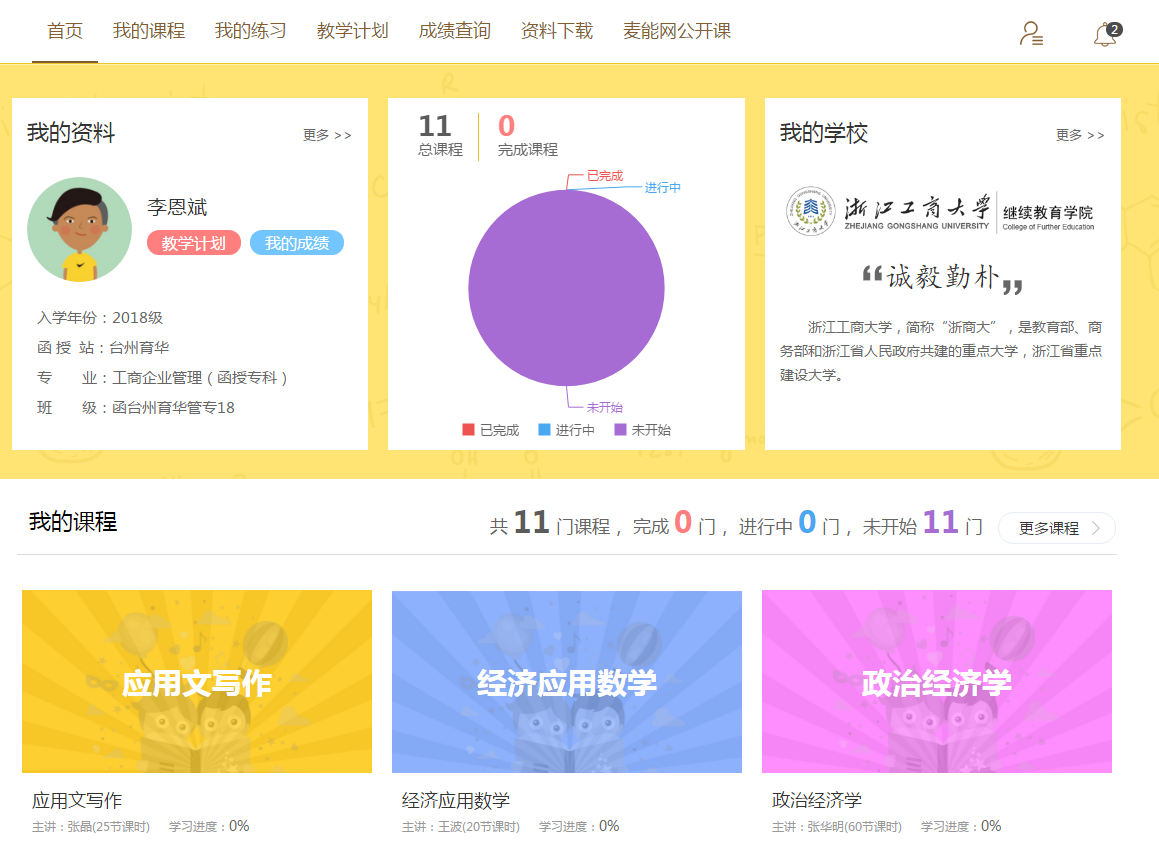Open the notification bell with badge
The width and height of the screenshot is (1159, 856).
(x=1105, y=35)
